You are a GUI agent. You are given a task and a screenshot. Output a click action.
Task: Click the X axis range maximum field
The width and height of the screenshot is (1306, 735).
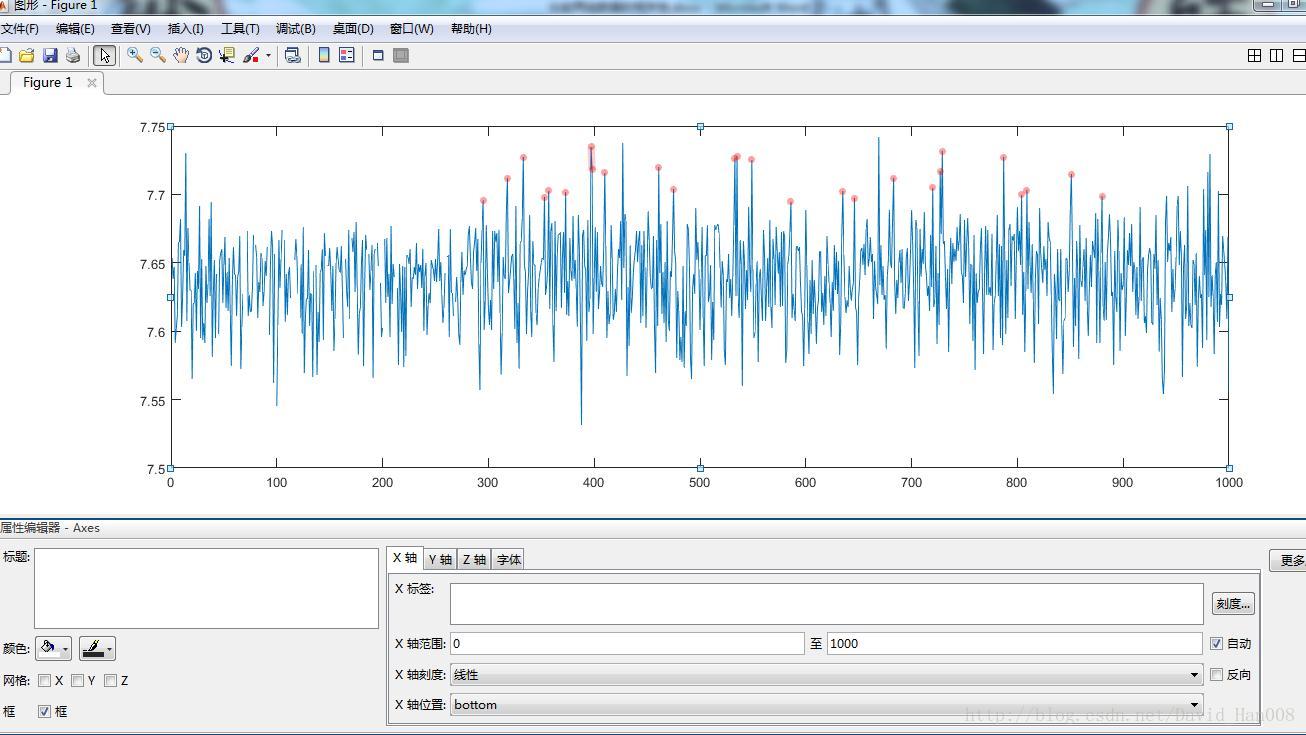[x=1014, y=644]
